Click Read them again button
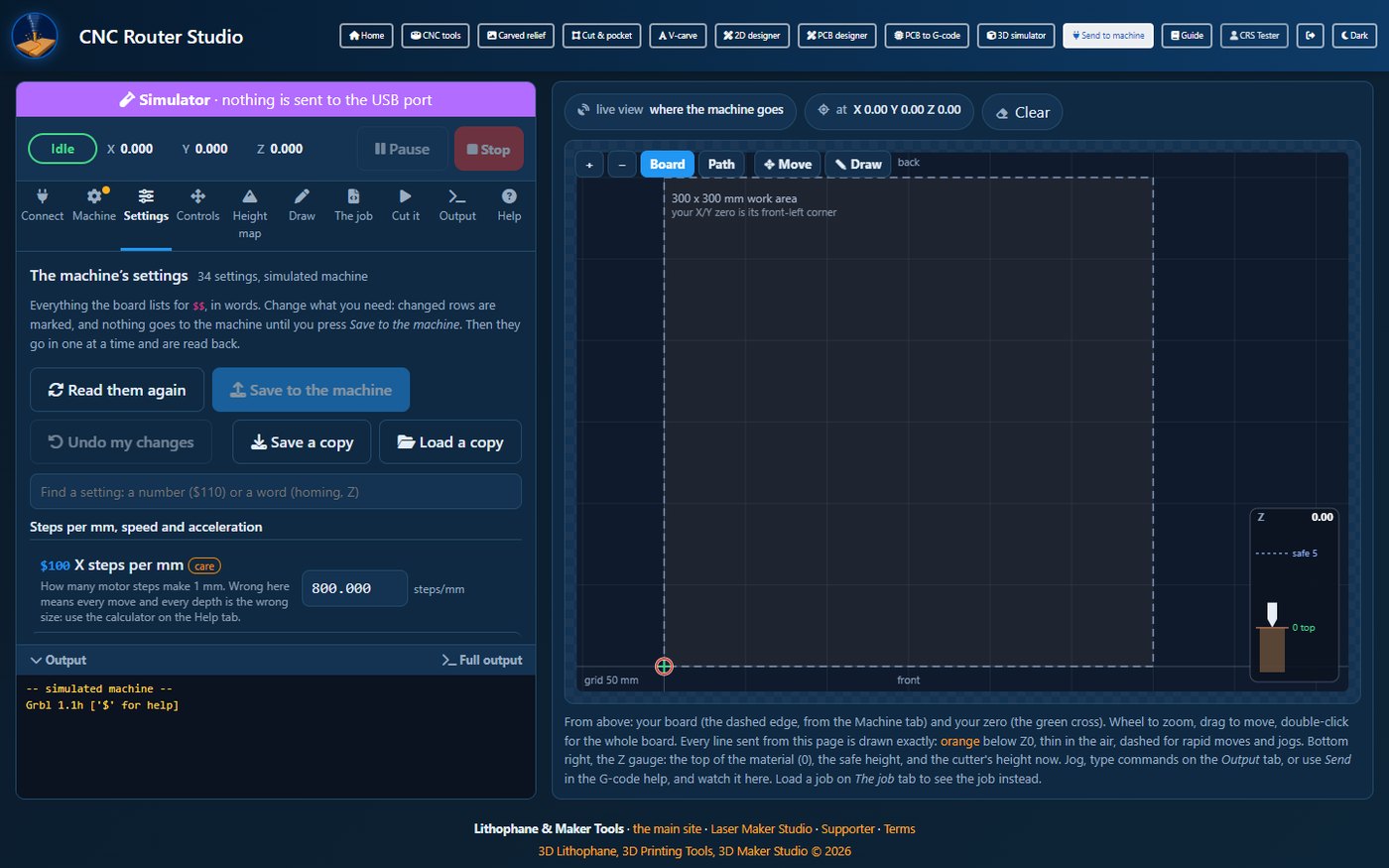This screenshot has width=1389, height=868. click(117, 390)
